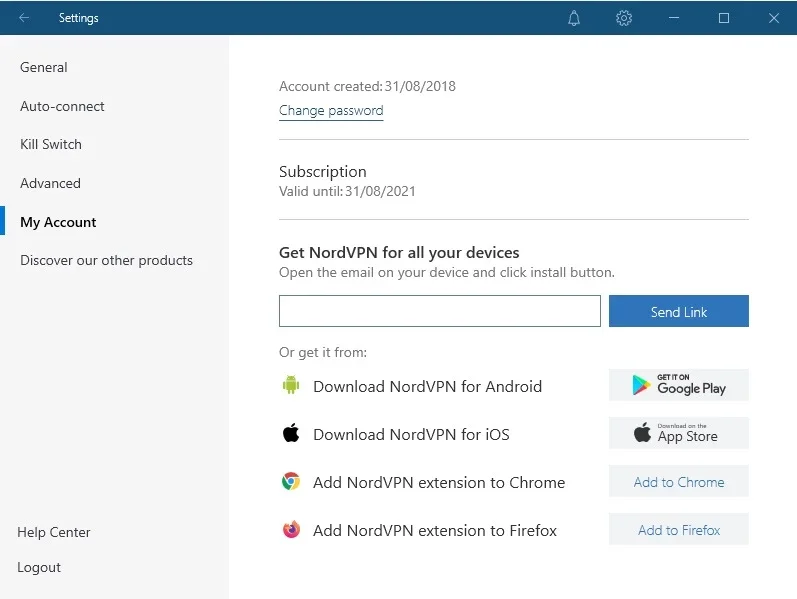Click the Firefox browser icon

291,529
